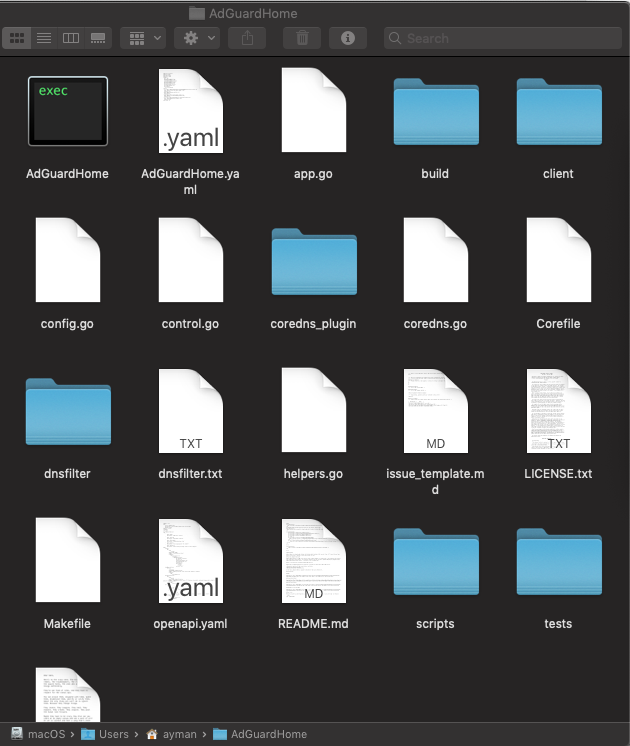This screenshot has width=630, height=746.
Task: Select the client folder icon
Action: click(x=559, y=112)
